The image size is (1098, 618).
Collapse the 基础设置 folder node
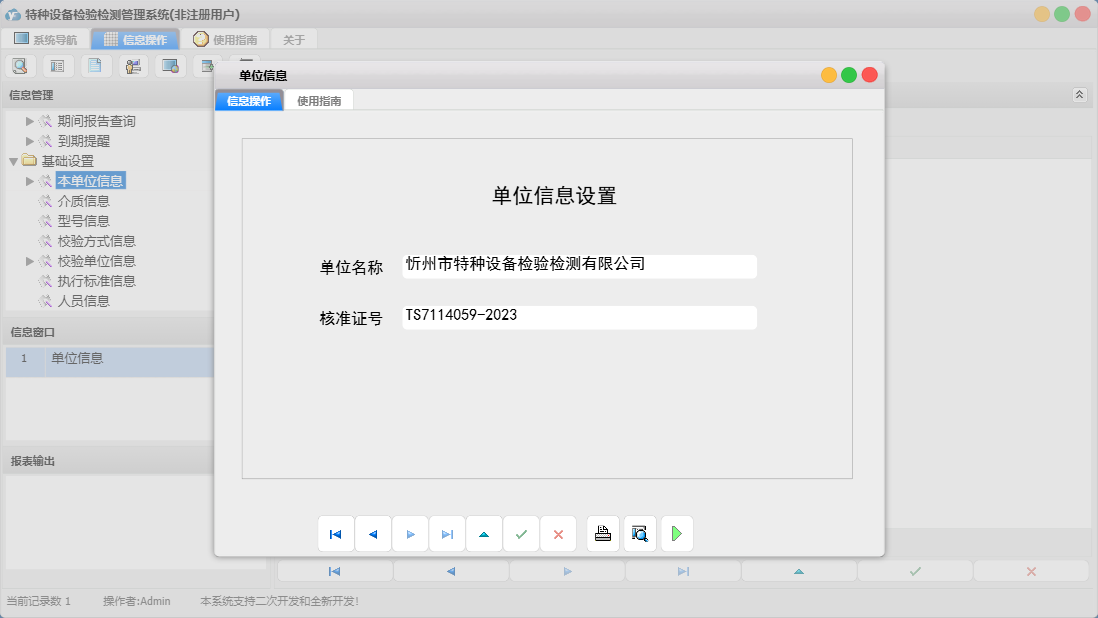coord(12,160)
